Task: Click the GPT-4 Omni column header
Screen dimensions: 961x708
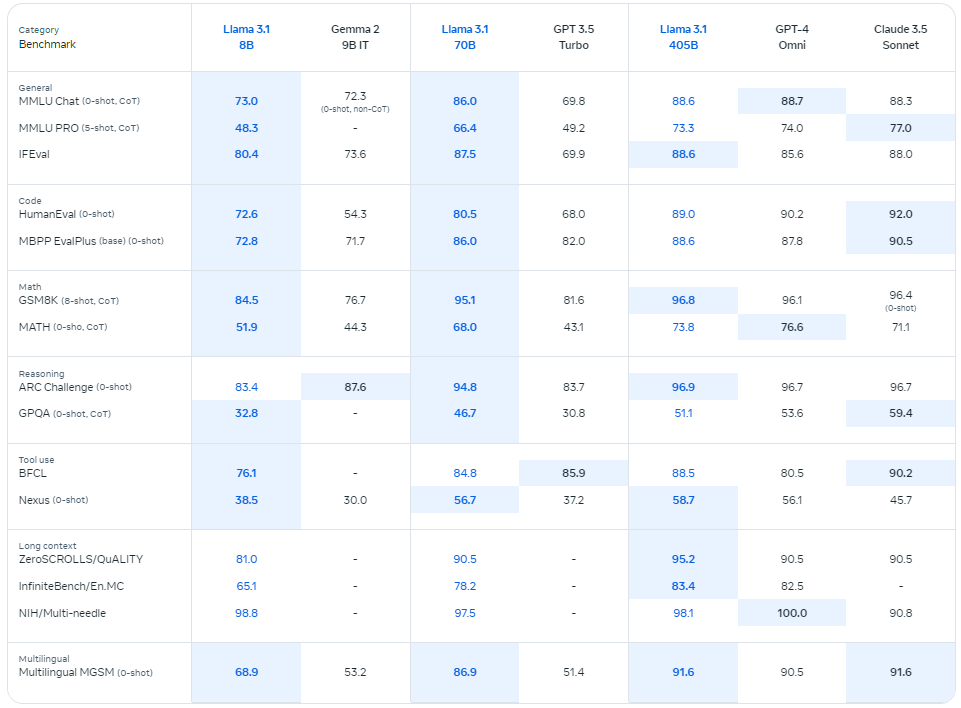Action: click(792, 37)
